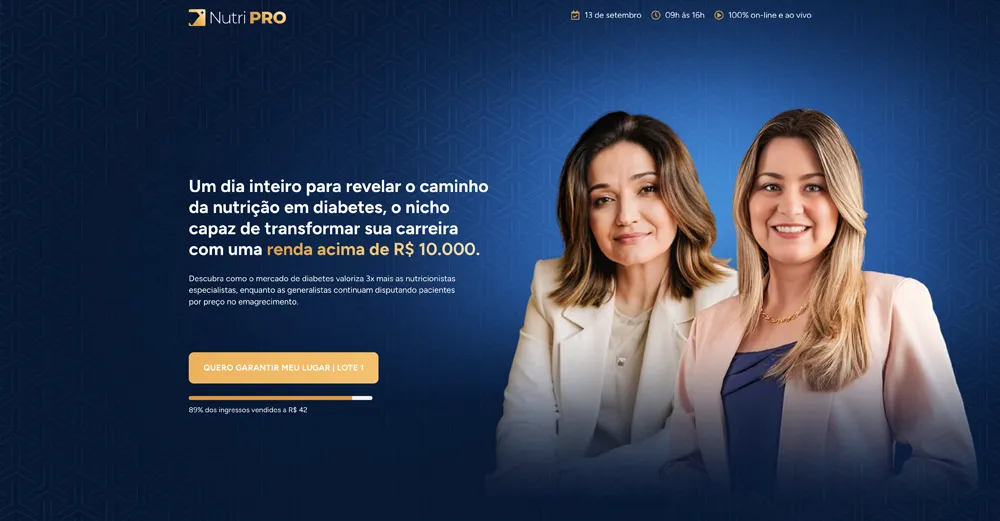Click the word PRO in the logo
Screen dimensions: 1000x521
[x=267, y=18]
